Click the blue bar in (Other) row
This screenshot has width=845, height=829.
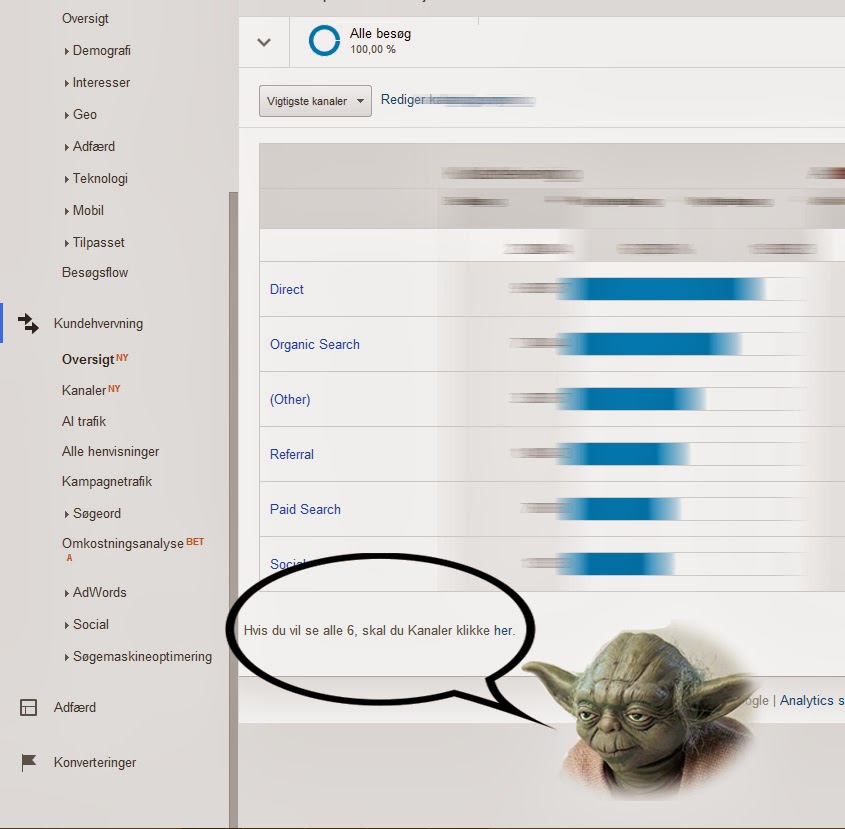pyautogui.click(x=631, y=399)
